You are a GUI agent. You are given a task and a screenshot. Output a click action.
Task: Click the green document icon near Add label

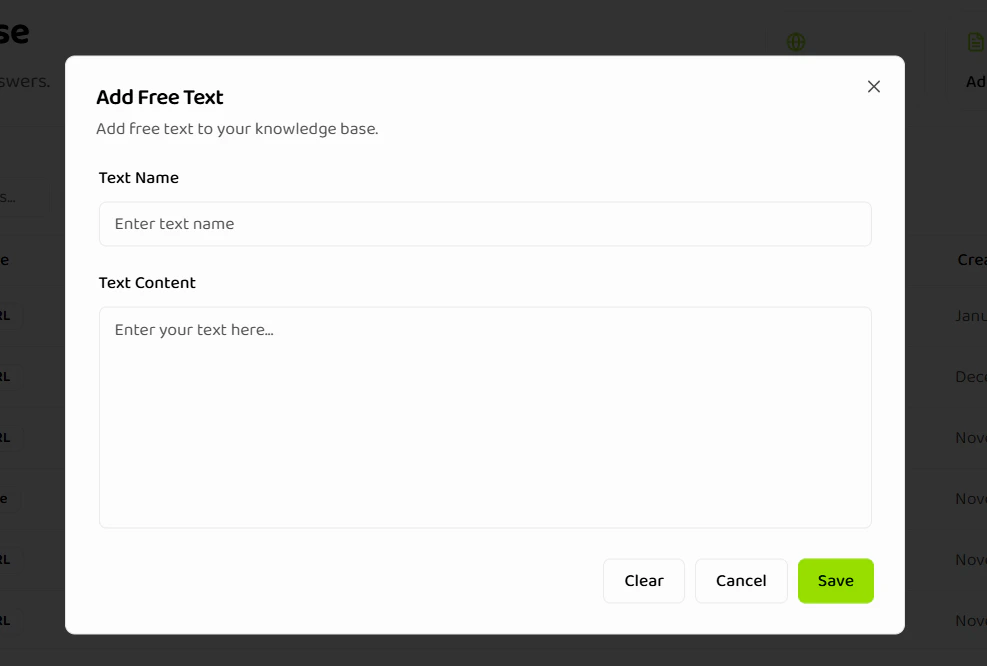pyautogui.click(x=974, y=42)
